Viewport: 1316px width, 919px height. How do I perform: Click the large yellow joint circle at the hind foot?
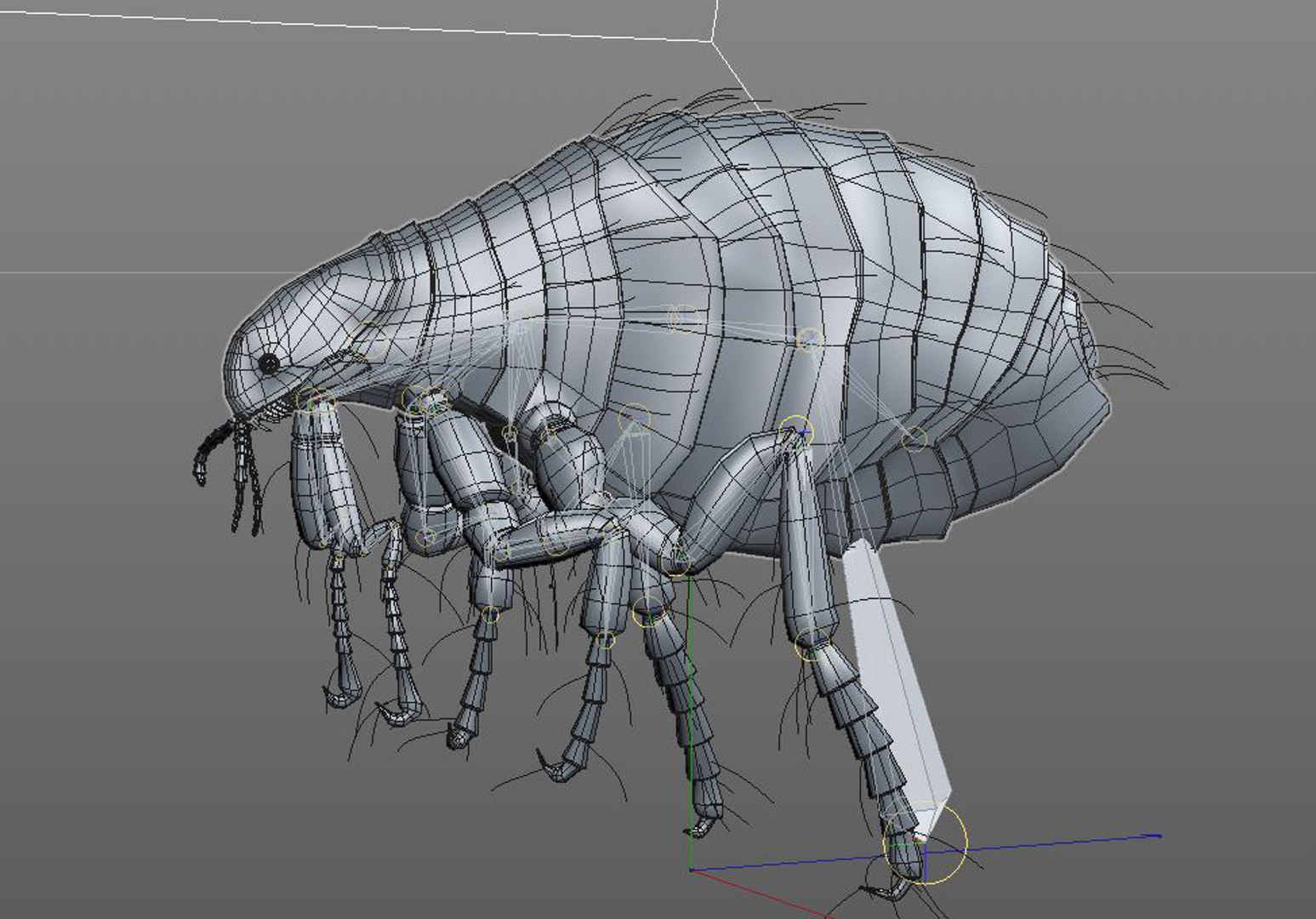(x=926, y=843)
